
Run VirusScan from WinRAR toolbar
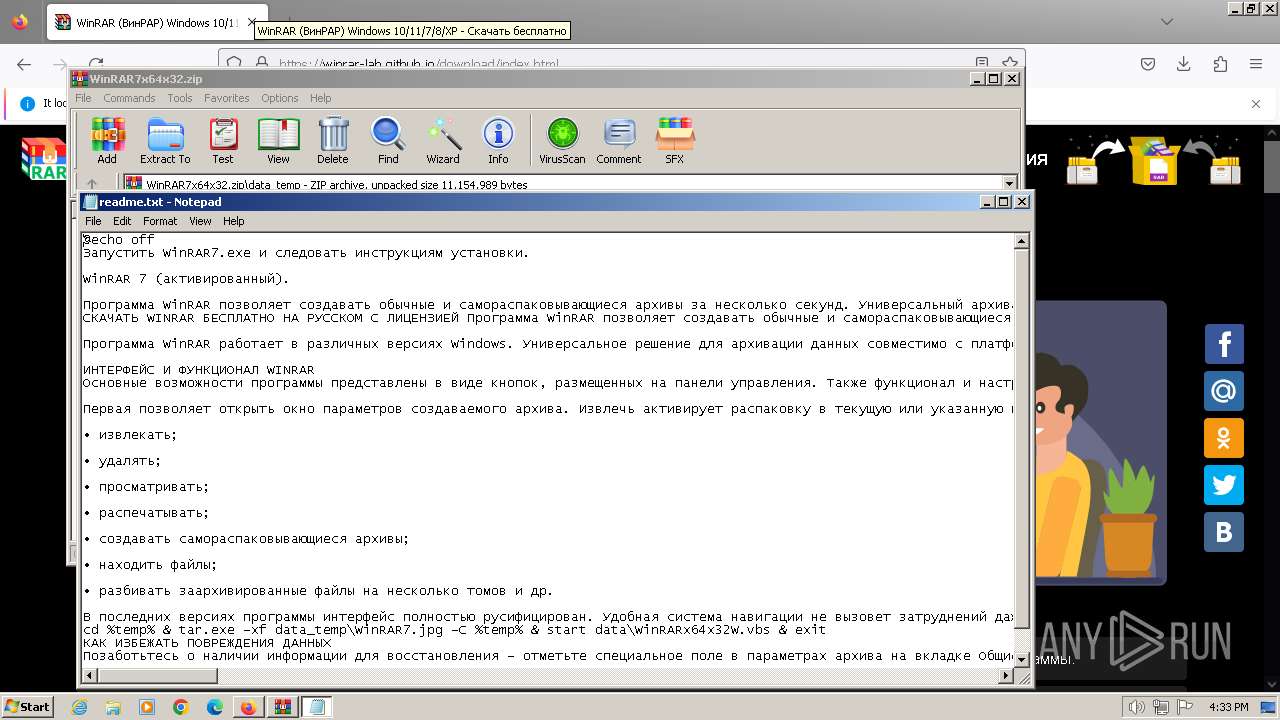click(562, 141)
